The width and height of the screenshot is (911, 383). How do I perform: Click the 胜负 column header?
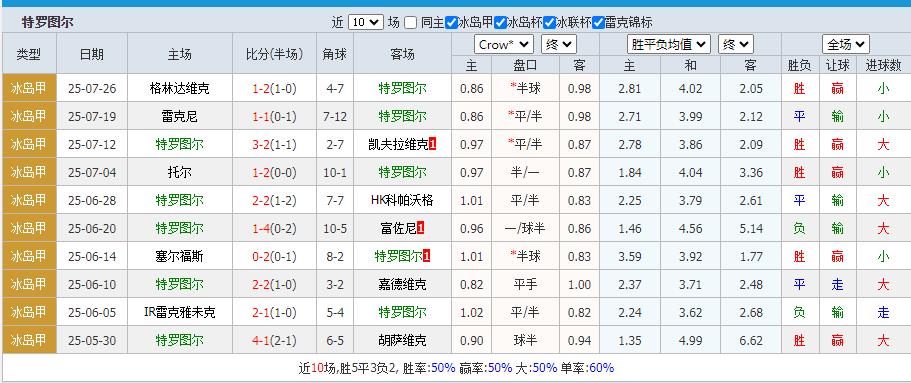pyautogui.click(x=799, y=66)
